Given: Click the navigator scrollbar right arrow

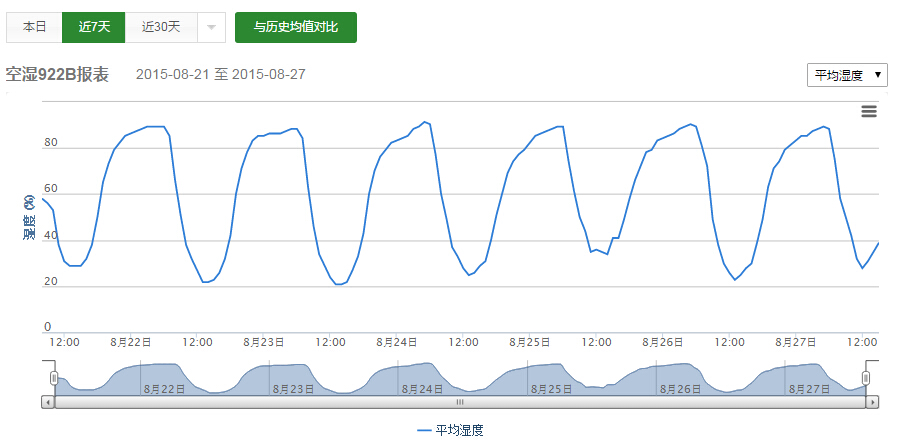Looking at the screenshot, I should [x=873, y=402].
